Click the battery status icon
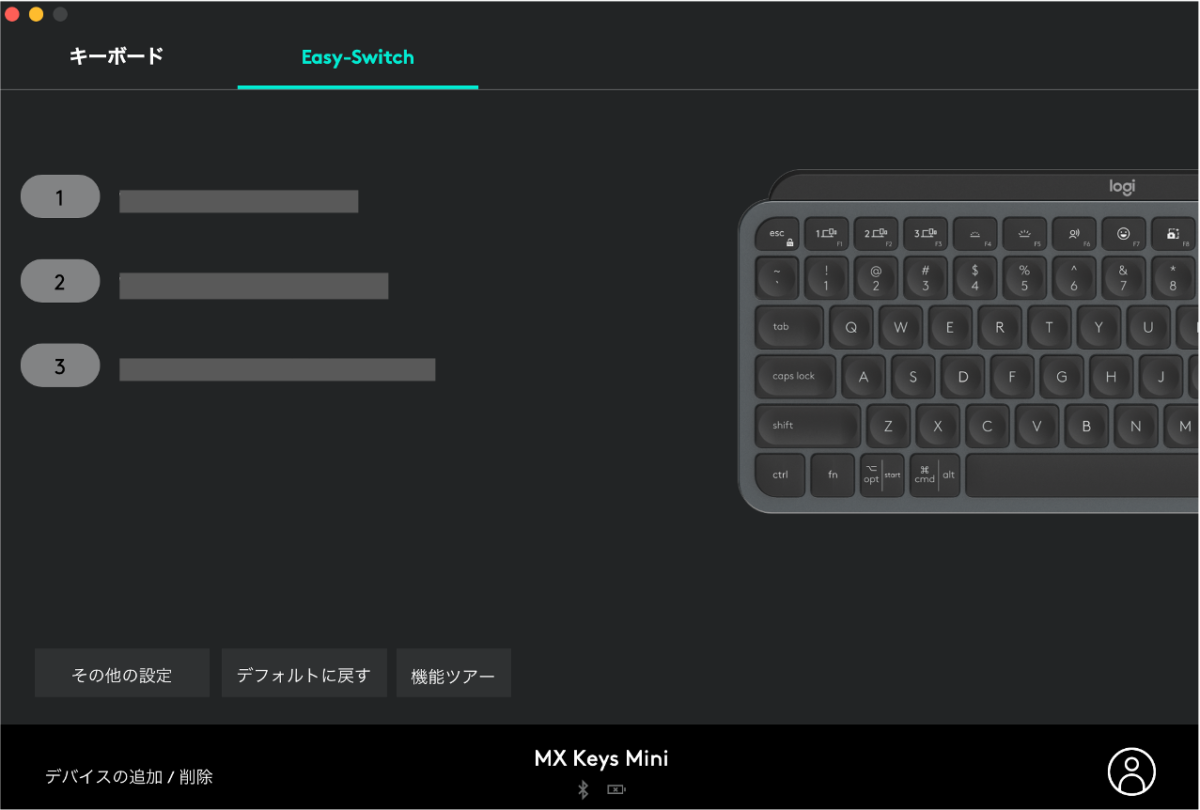This screenshot has width=1200, height=810. [x=616, y=790]
